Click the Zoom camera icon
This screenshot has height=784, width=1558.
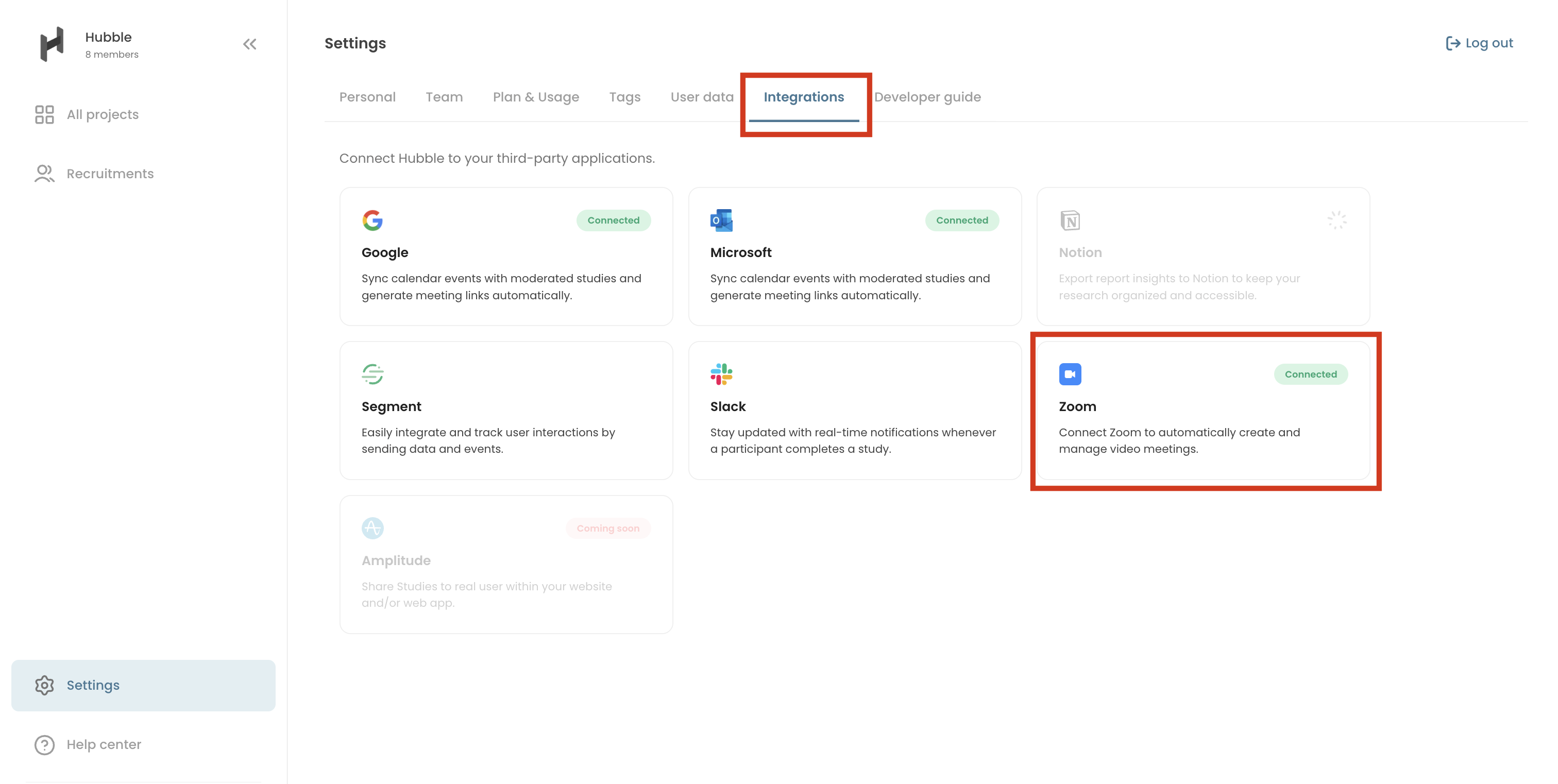pyautogui.click(x=1070, y=374)
